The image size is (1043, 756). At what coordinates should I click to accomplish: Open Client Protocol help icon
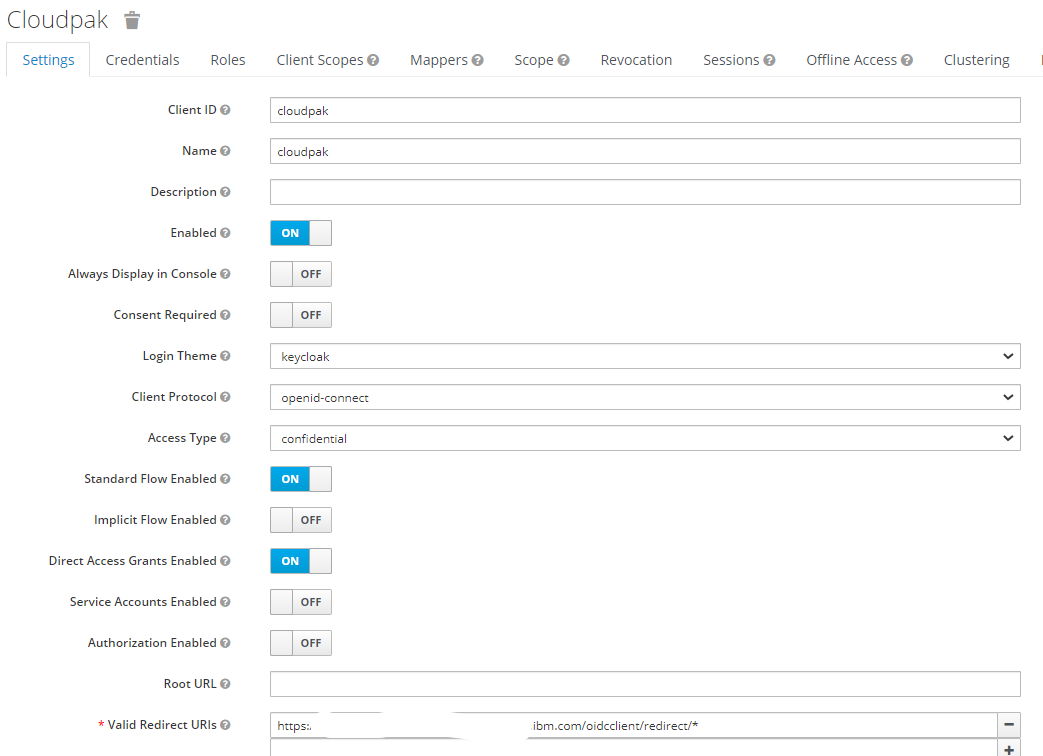225,397
